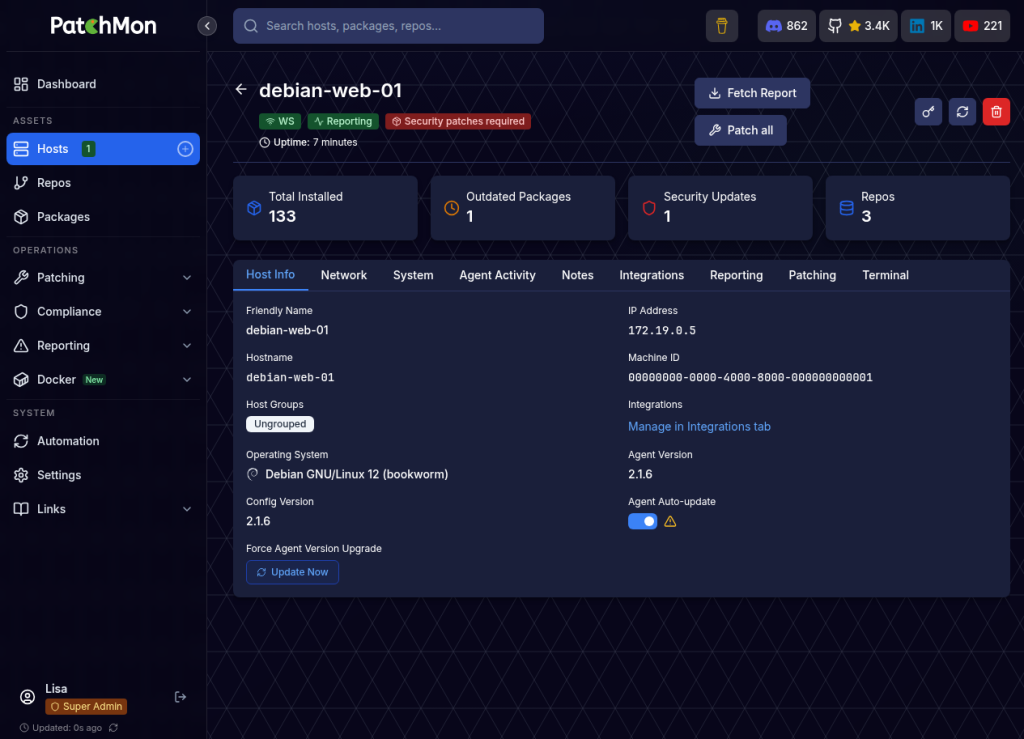Open the Discord community link showing 862
This screenshot has height=739, width=1024.
[786, 26]
